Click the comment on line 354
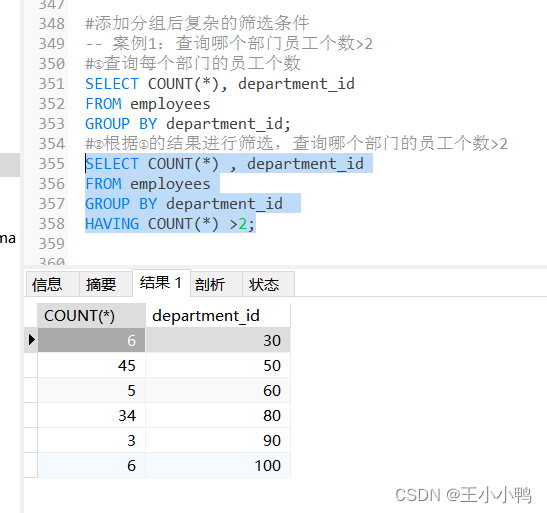This screenshot has width=547, height=513. (297, 144)
